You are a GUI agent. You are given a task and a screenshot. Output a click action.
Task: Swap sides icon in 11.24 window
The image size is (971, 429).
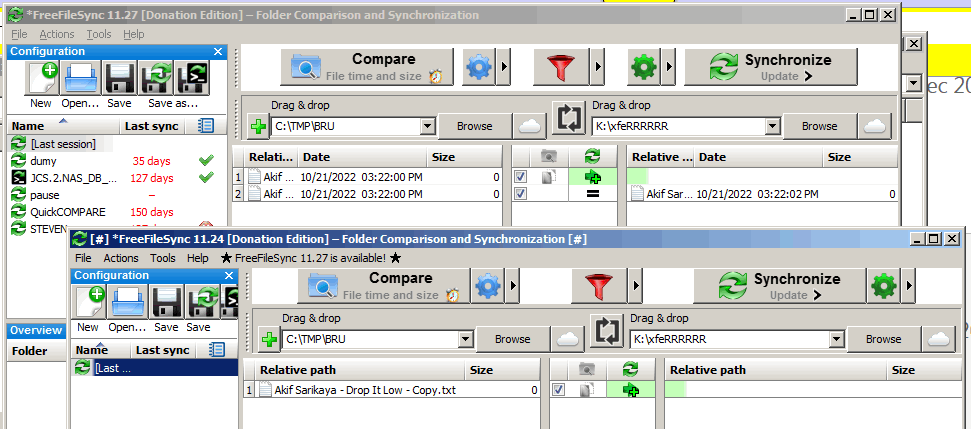pyautogui.click(x=606, y=331)
